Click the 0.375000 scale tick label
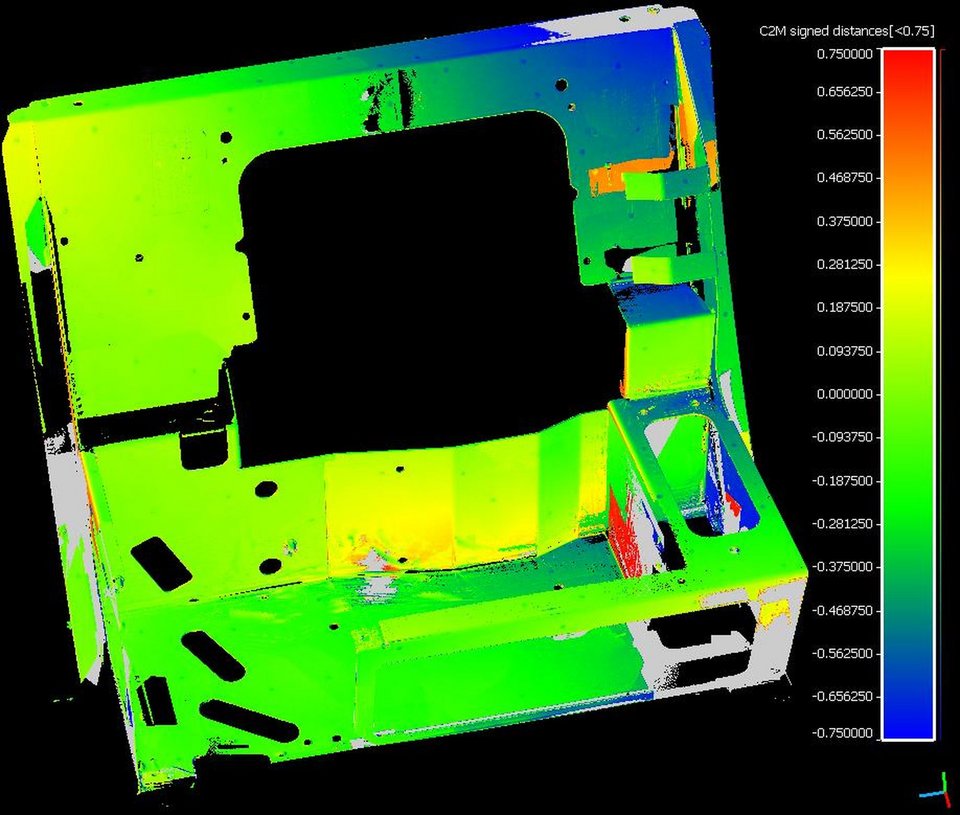Screen dimensions: 960x815 [x=846, y=221]
